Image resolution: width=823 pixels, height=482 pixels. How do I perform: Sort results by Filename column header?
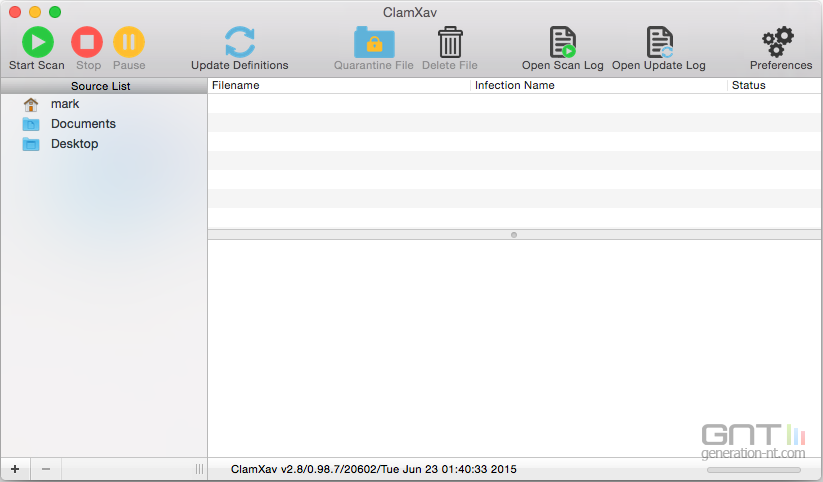coord(339,85)
